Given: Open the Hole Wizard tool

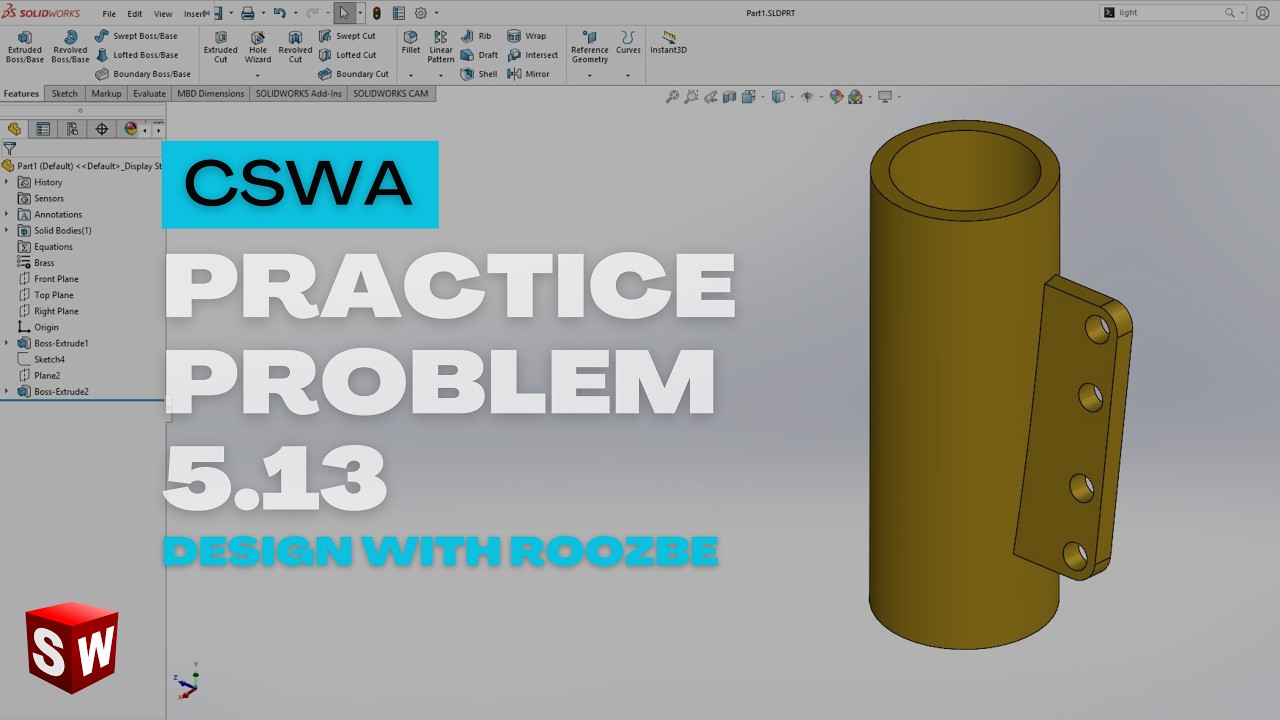Looking at the screenshot, I should click(258, 47).
